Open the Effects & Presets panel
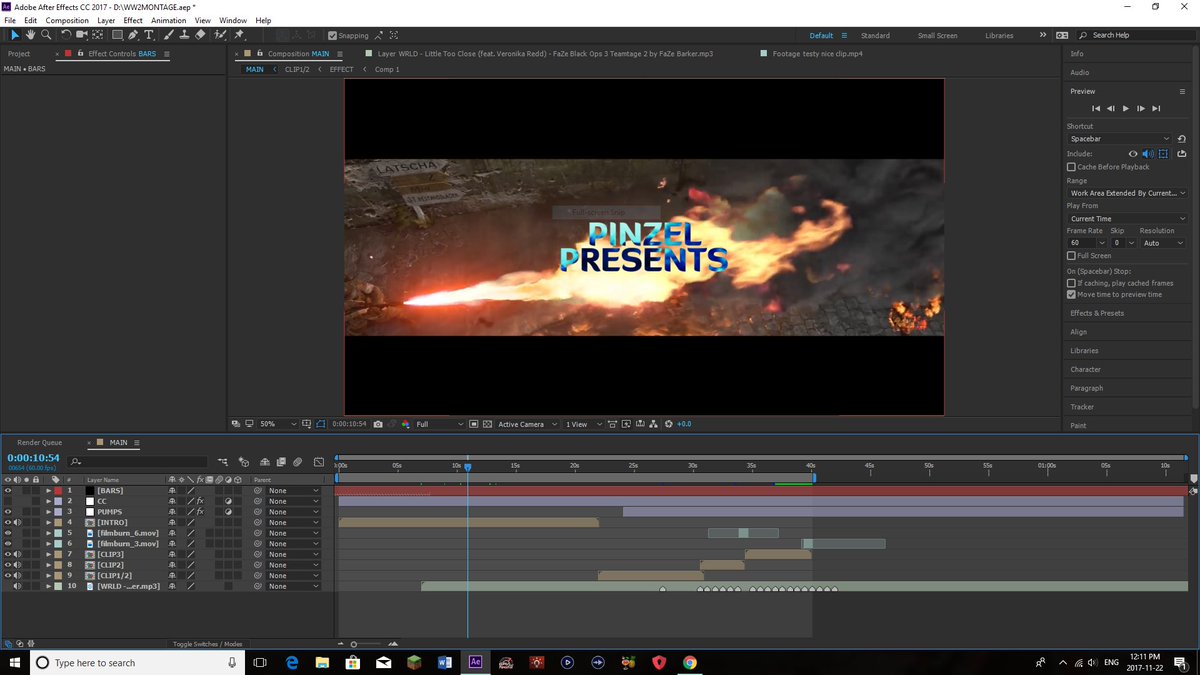This screenshot has height=675, width=1200. pos(1098,313)
